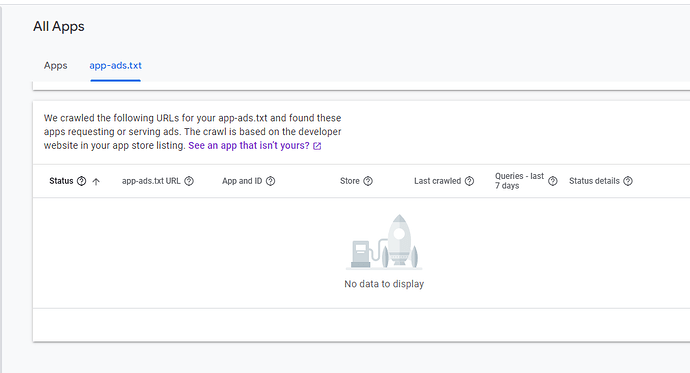Open the 'See an app that isn't yours?' link

pos(249,146)
